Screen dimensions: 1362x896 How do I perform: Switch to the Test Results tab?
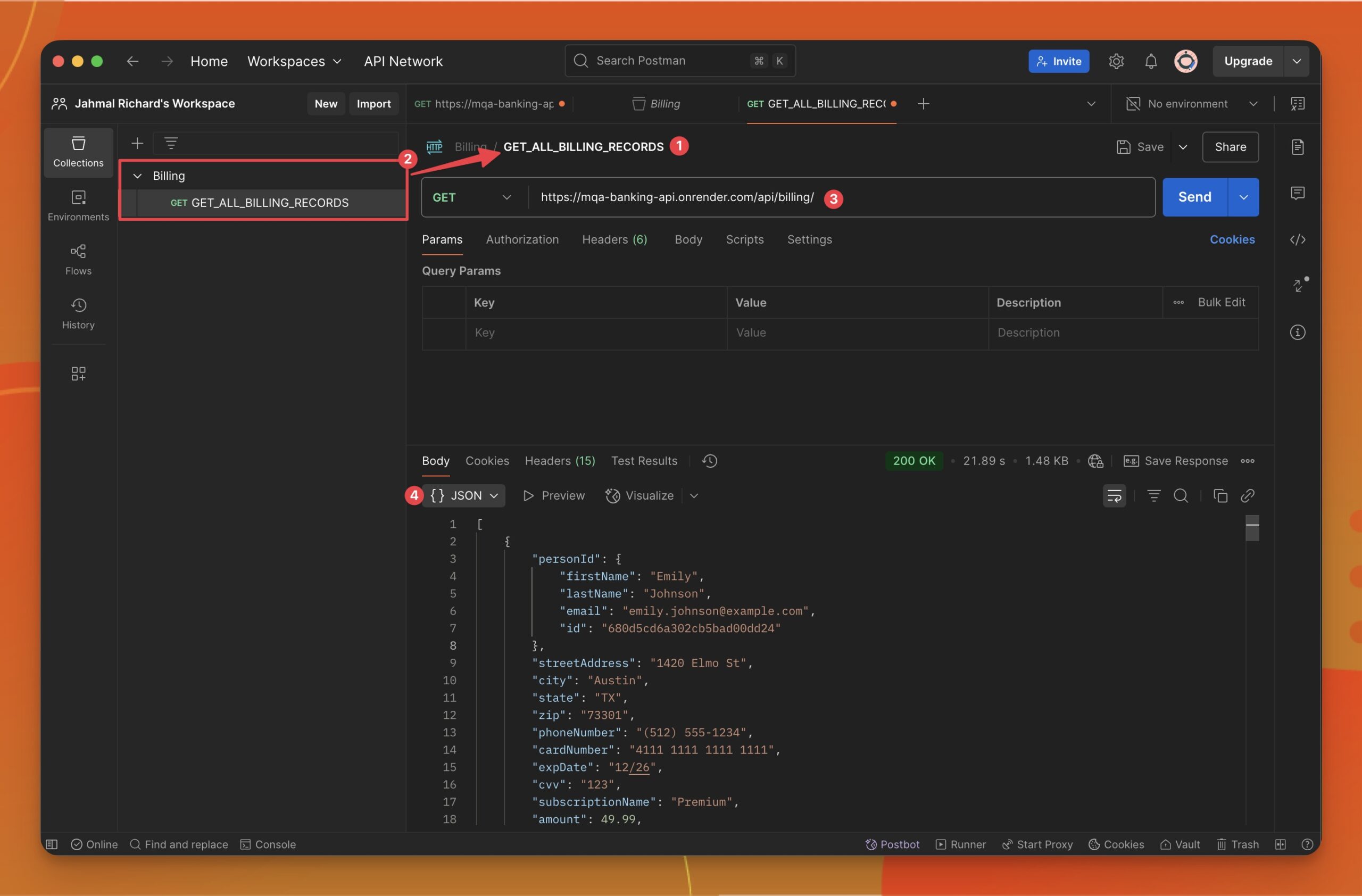coord(644,461)
